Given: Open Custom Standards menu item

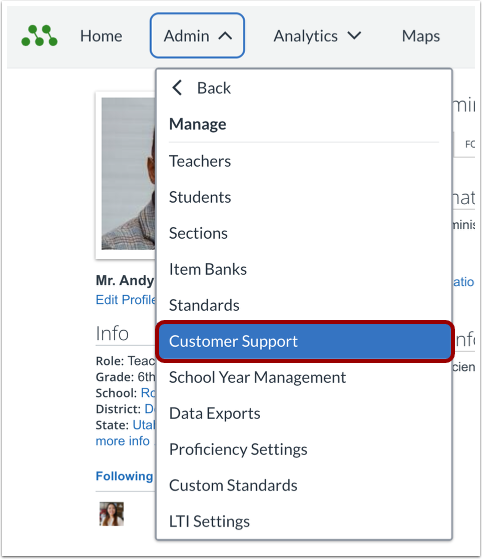Looking at the screenshot, I should [x=304, y=485].
